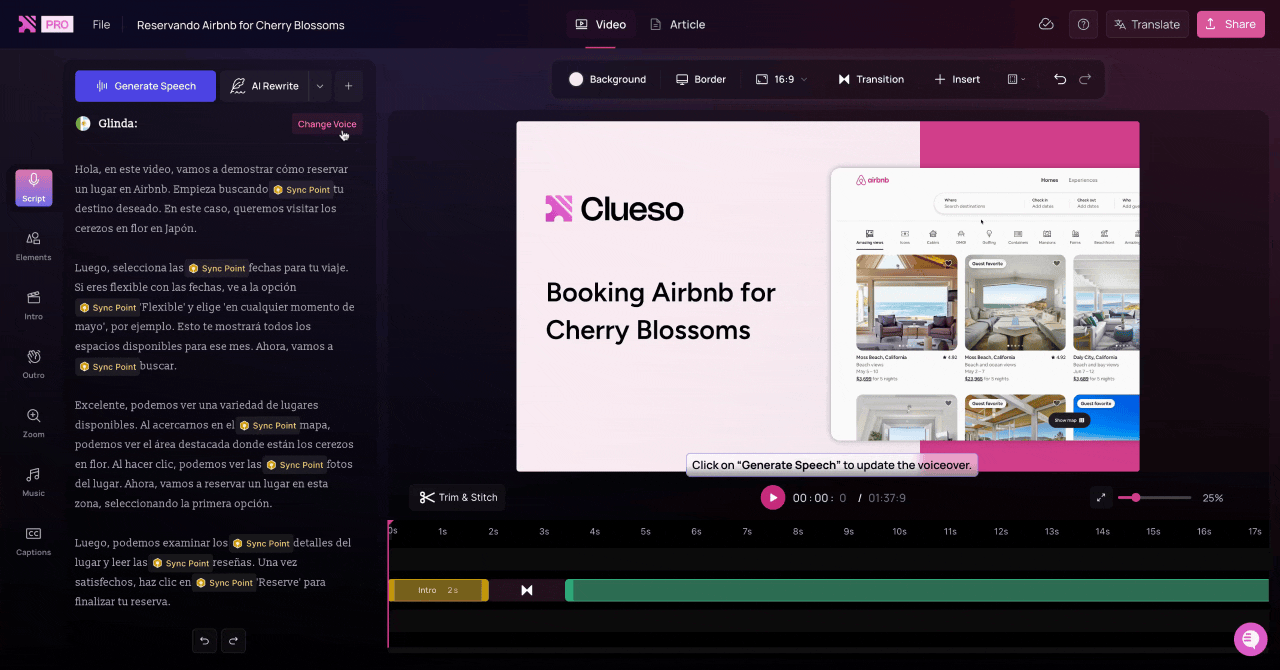Play the video preview
This screenshot has width=1280, height=670.
coord(772,497)
